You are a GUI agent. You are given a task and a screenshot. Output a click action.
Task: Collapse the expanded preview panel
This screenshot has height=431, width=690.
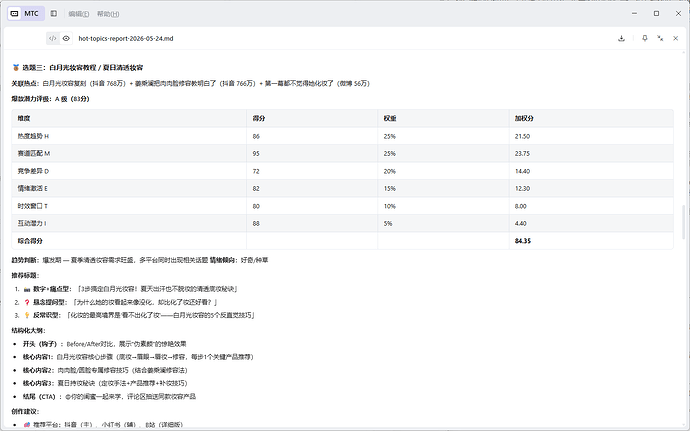[660, 38]
